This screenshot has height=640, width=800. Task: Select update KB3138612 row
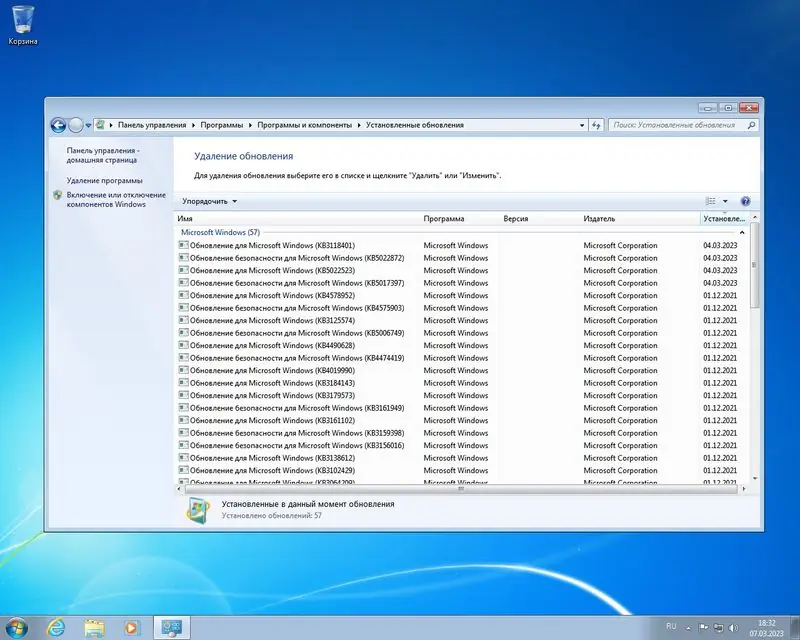(461, 458)
